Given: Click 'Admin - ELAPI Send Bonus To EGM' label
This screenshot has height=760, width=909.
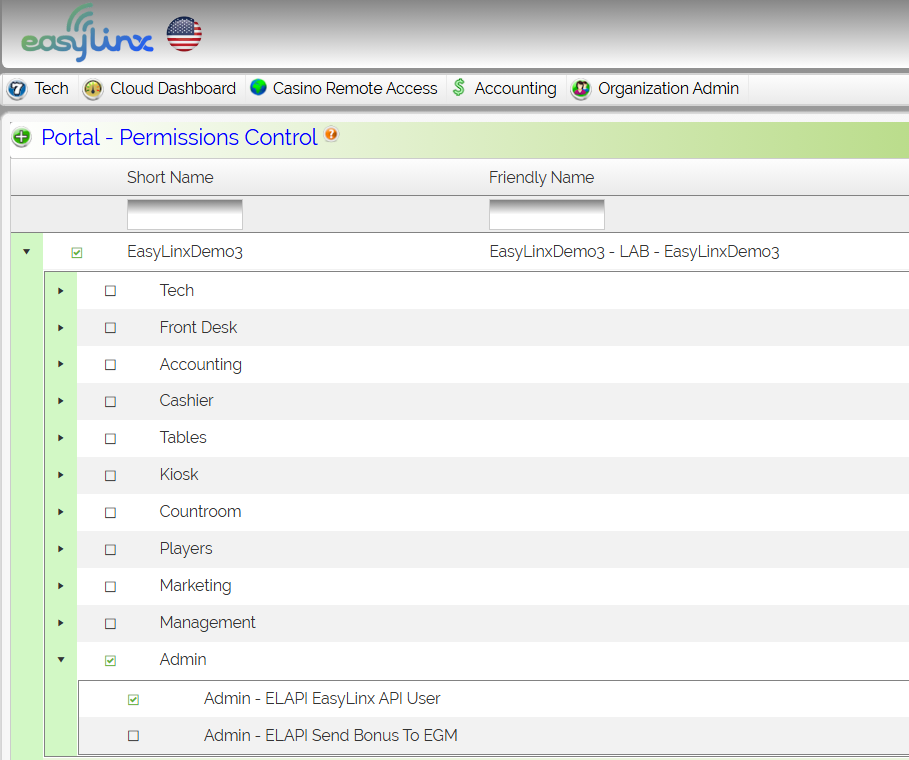Looking at the screenshot, I should tap(331, 736).
